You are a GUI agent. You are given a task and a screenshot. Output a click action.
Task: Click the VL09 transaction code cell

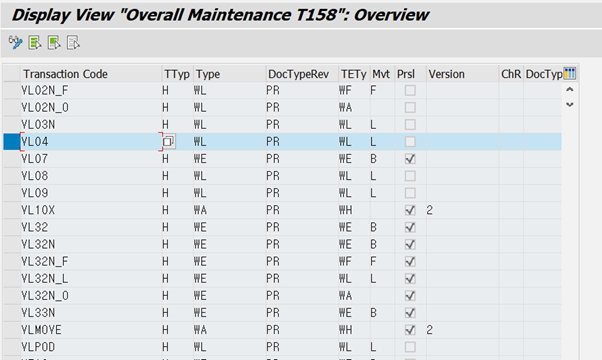coord(91,193)
